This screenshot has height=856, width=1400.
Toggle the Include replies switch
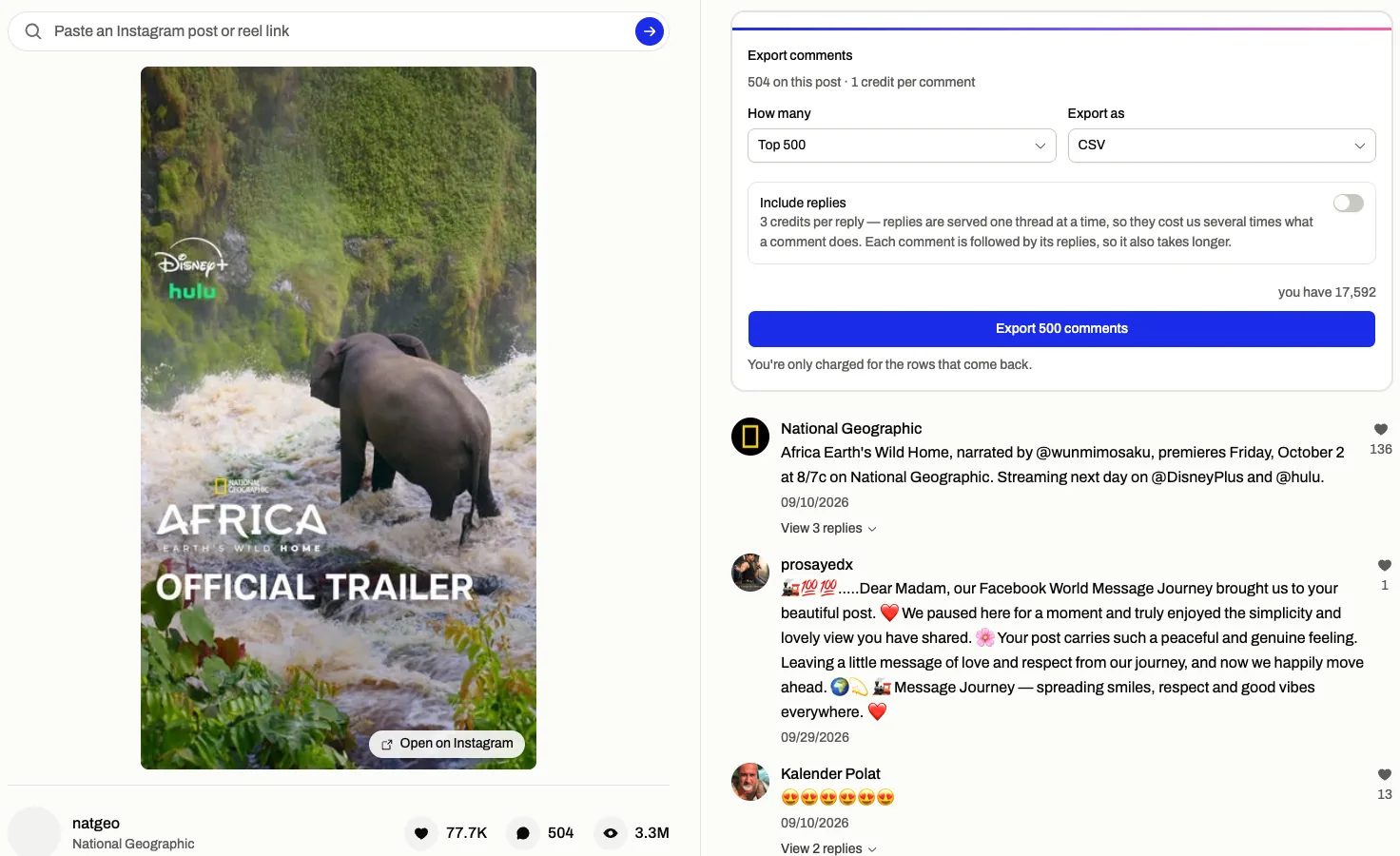tap(1349, 203)
